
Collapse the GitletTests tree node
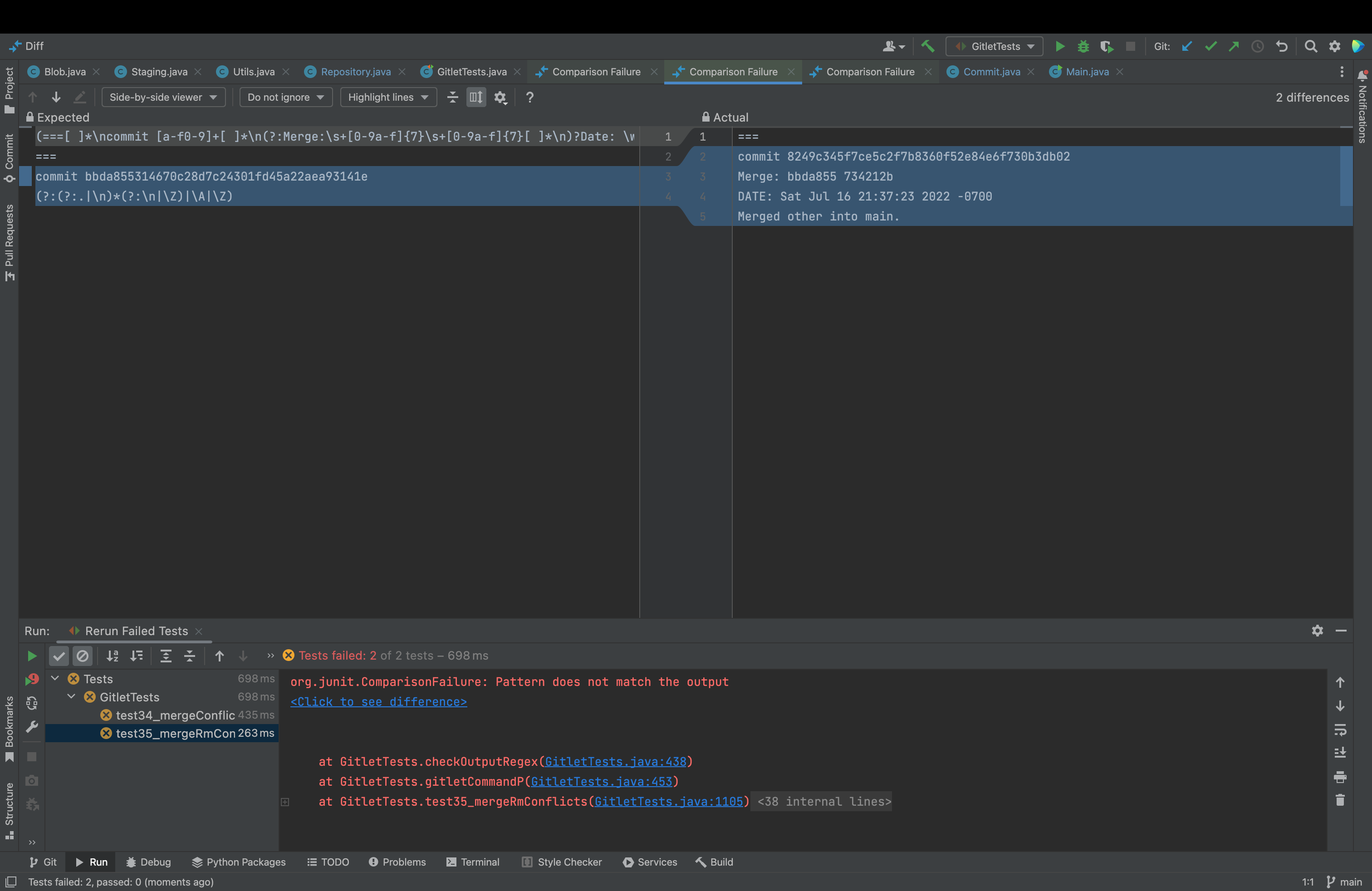(72, 697)
